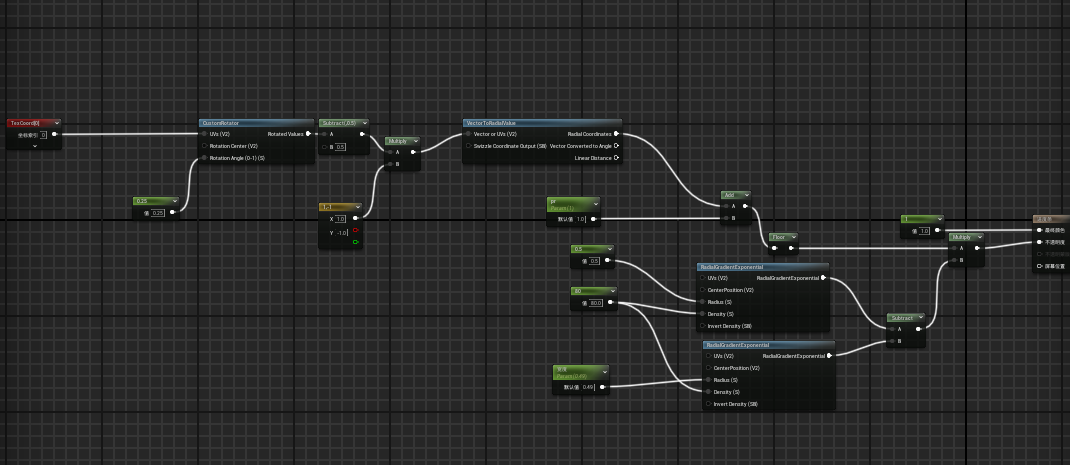Click the Subtract node B value field showing 0.5
Viewport: 1070px width, 465px height.
pyautogui.click(x=341, y=147)
